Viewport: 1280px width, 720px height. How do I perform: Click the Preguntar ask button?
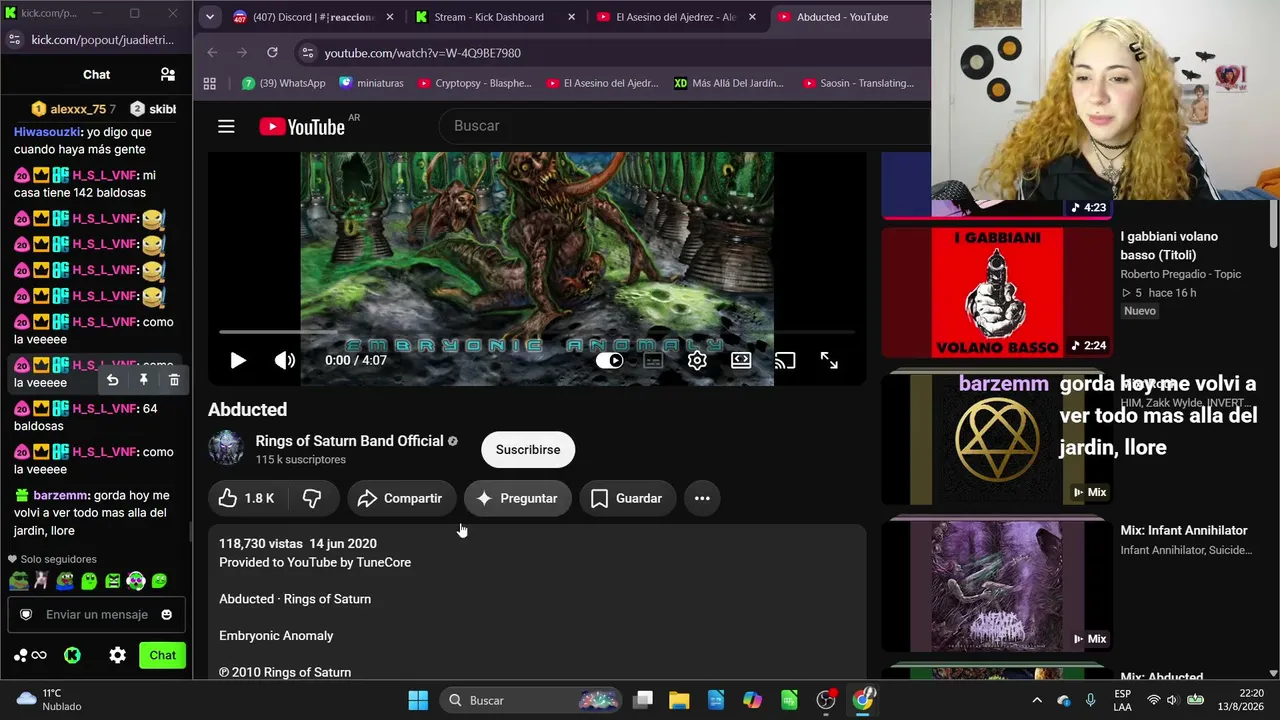[x=517, y=498]
